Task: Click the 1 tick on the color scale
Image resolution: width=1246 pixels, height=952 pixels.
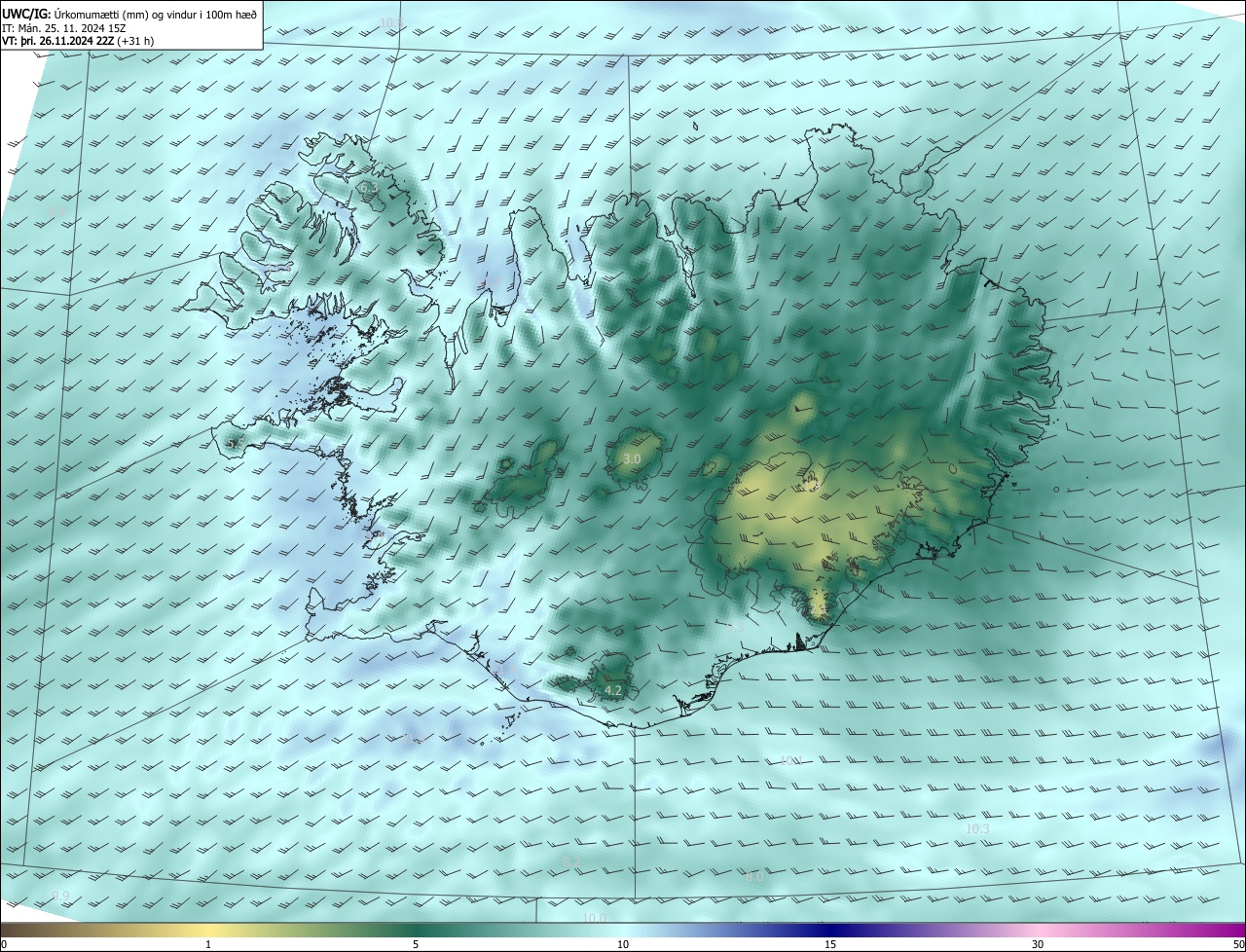Action: click(x=208, y=944)
